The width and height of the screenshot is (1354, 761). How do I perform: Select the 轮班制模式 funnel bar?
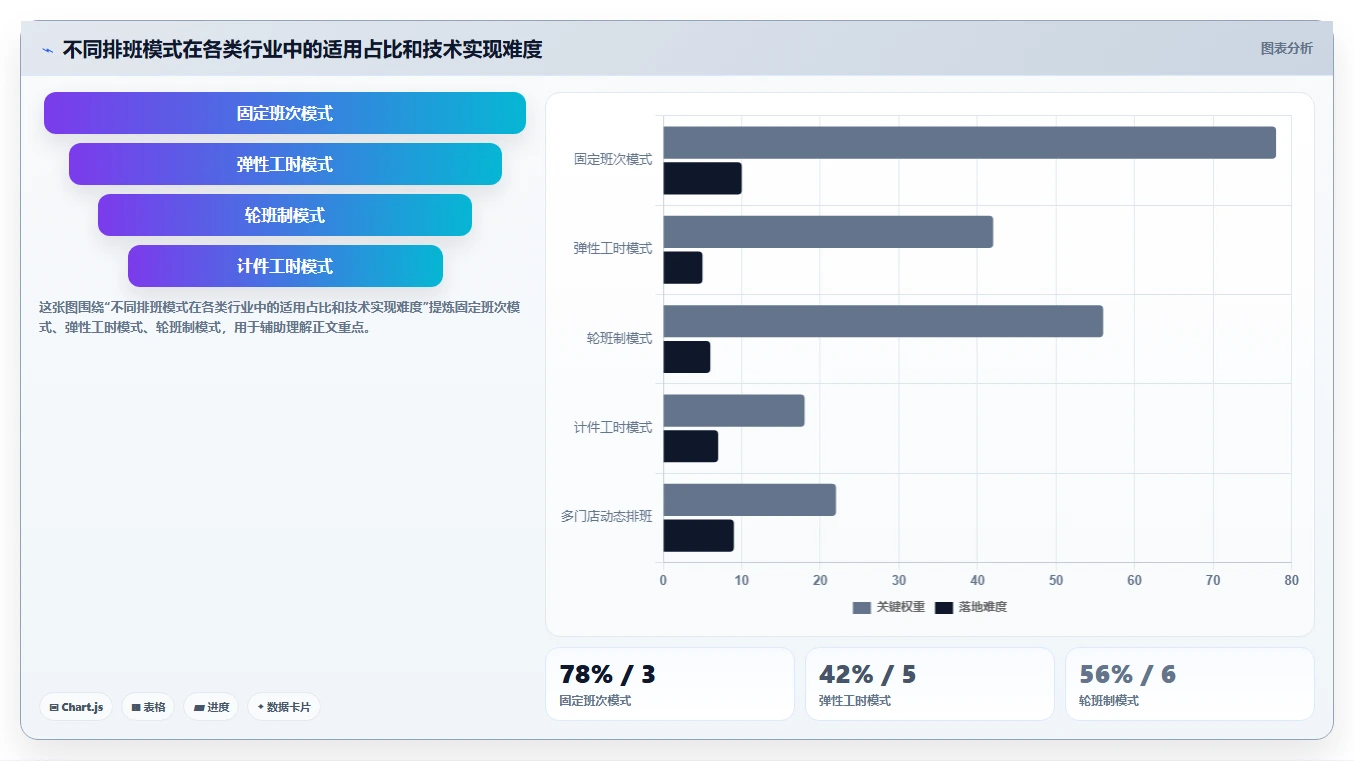coord(285,215)
